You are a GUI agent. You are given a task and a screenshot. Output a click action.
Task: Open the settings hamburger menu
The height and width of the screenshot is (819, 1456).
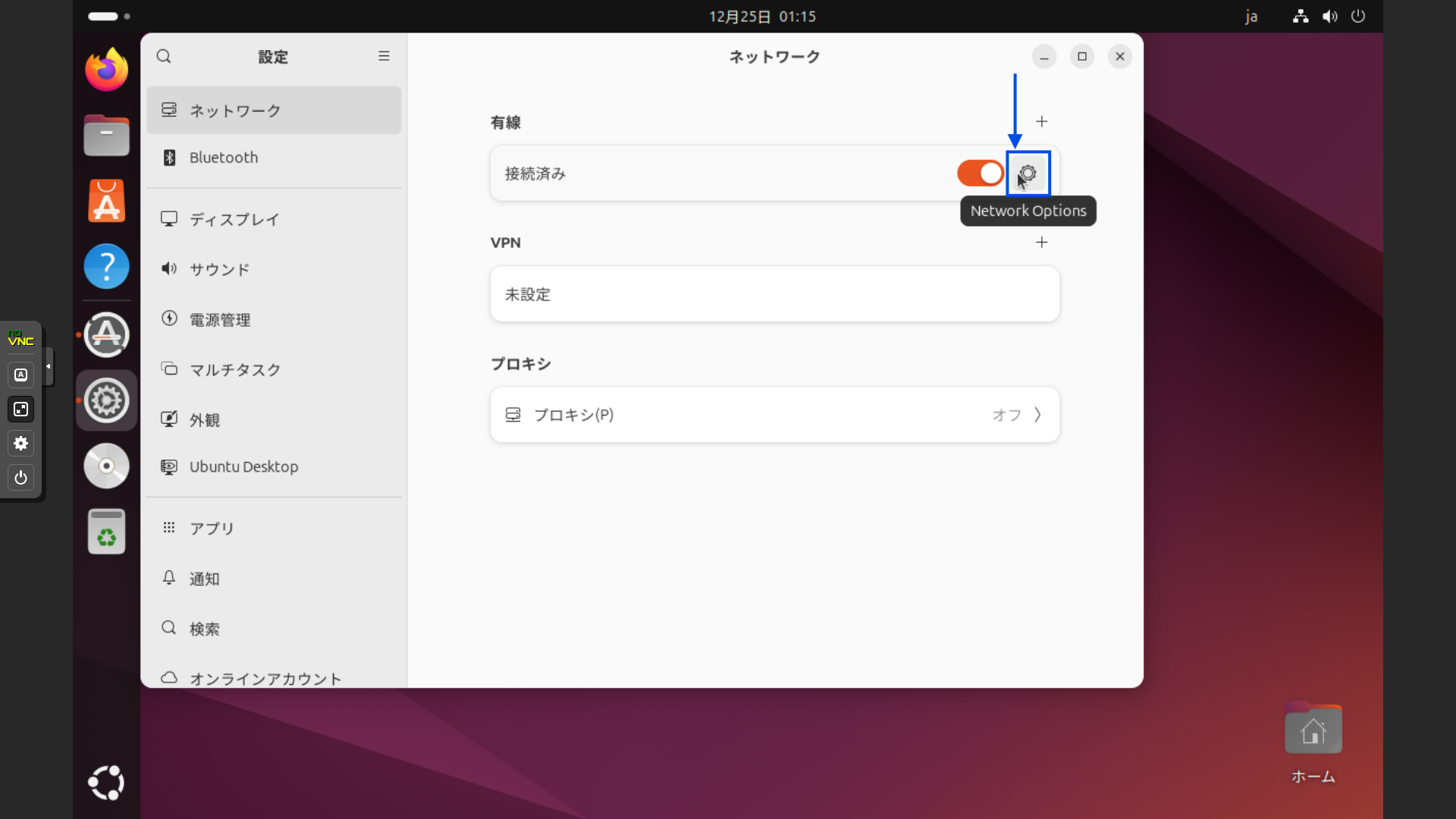pyautogui.click(x=384, y=56)
